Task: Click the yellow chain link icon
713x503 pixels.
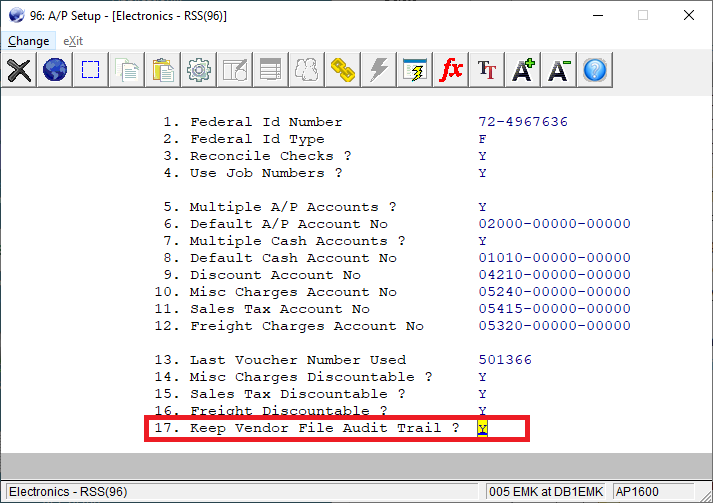Action: [343, 70]
